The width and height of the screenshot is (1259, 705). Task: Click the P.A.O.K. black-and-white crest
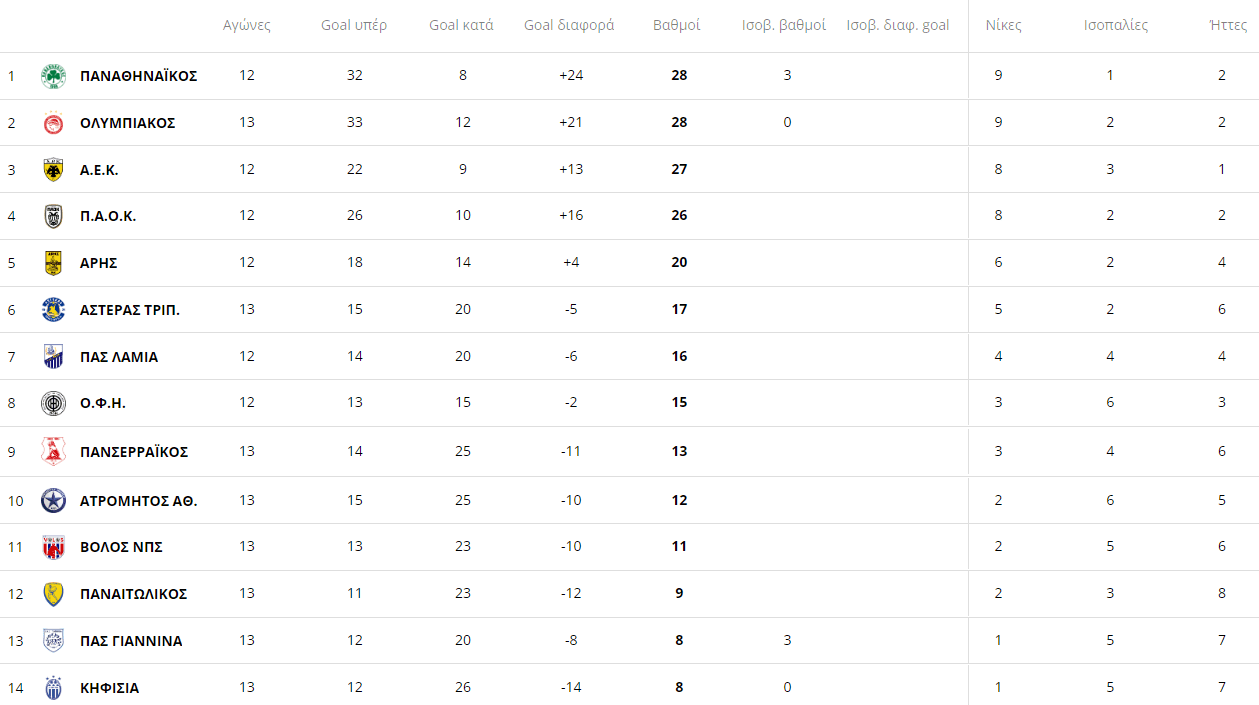53,216
